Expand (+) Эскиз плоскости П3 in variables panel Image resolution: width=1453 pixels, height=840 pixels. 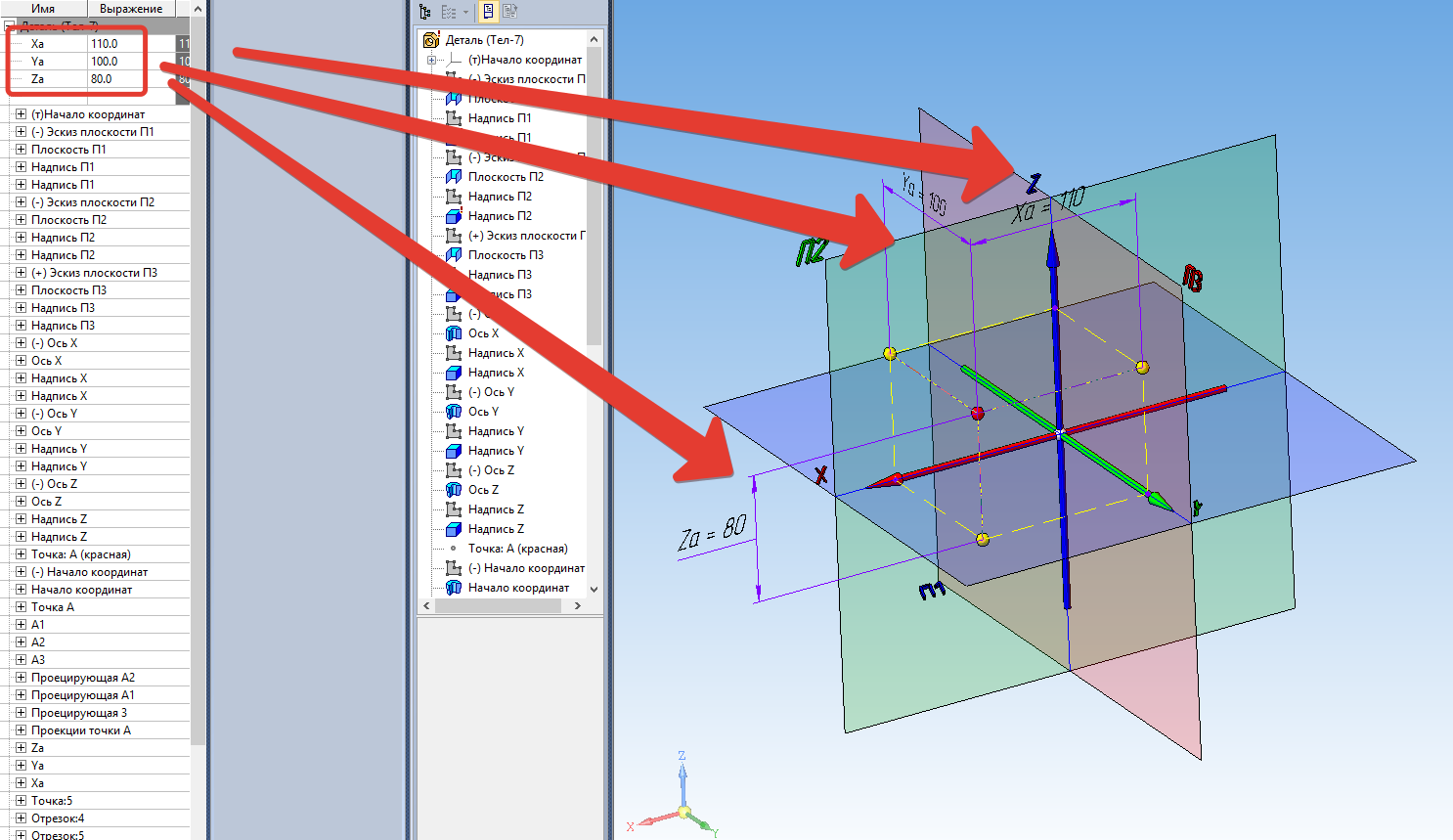pyautogui.click(x=21, y=273)
